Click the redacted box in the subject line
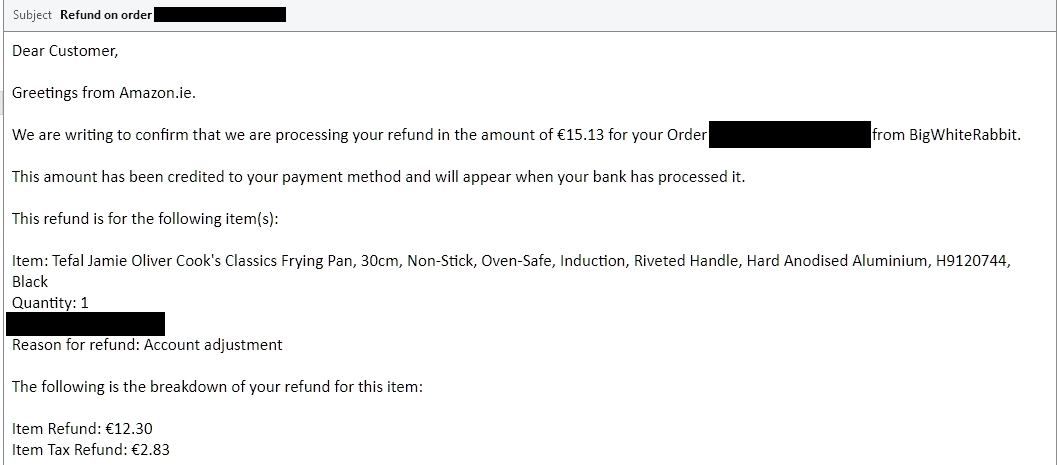The width and height of the screenshot is (1057, 465). tap(220, 14)
